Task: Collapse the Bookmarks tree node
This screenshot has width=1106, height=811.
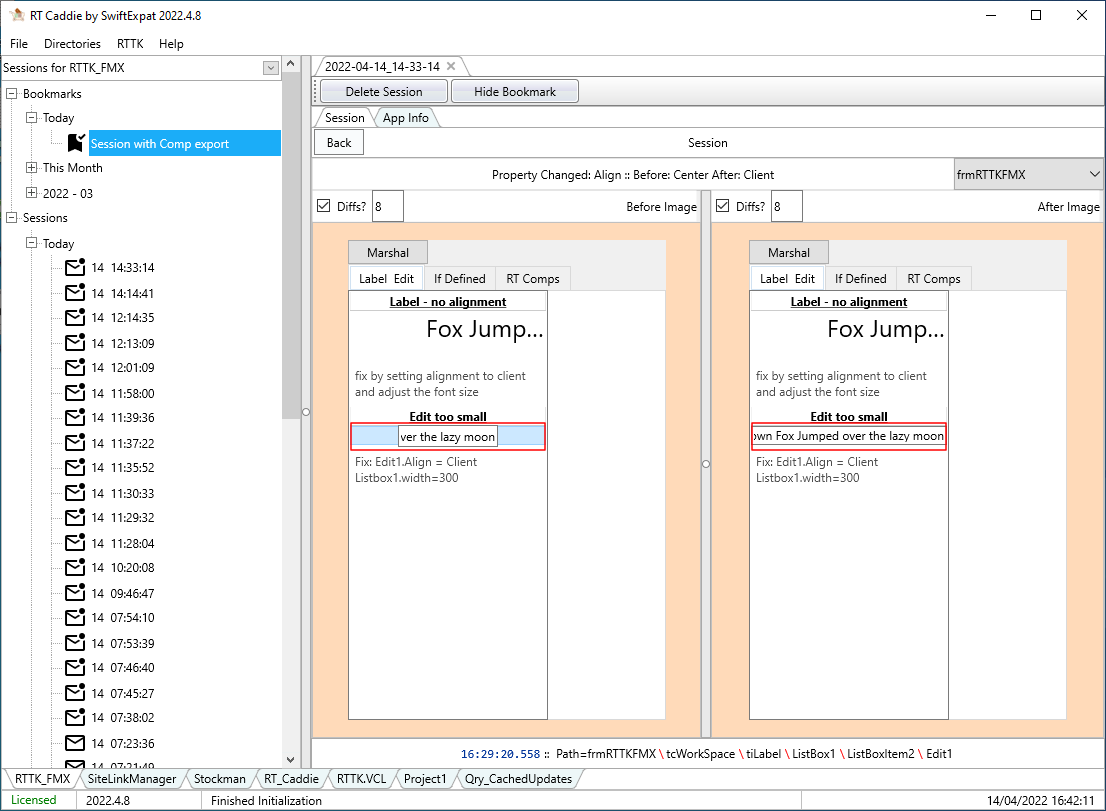Action: (x=12, y=94)
